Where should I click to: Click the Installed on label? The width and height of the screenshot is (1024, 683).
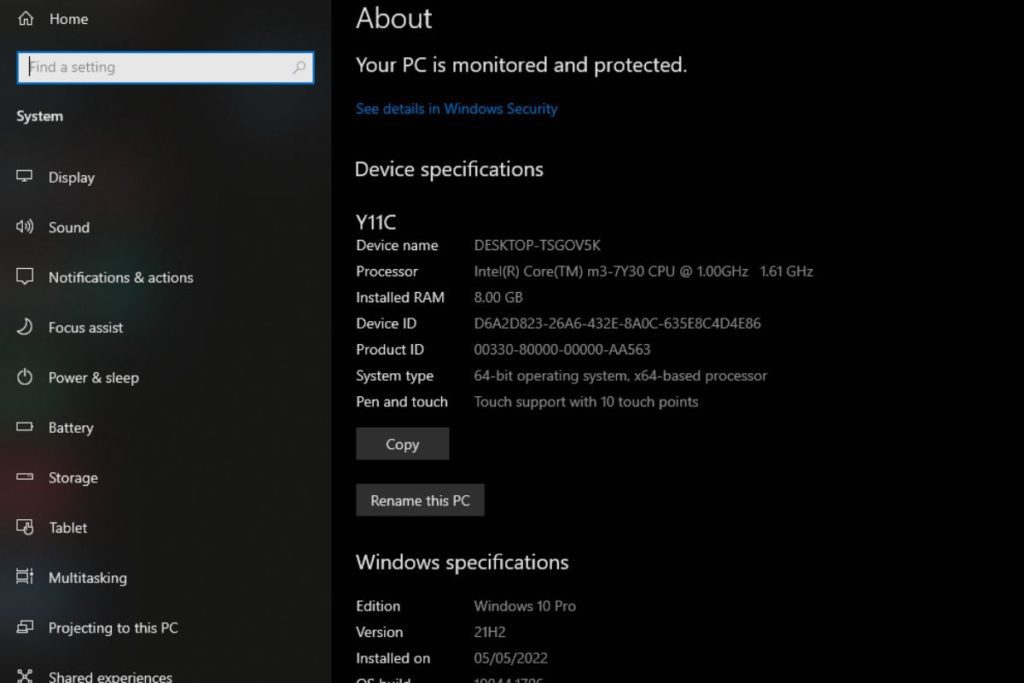pyautogui.click(x=393, y=658)
